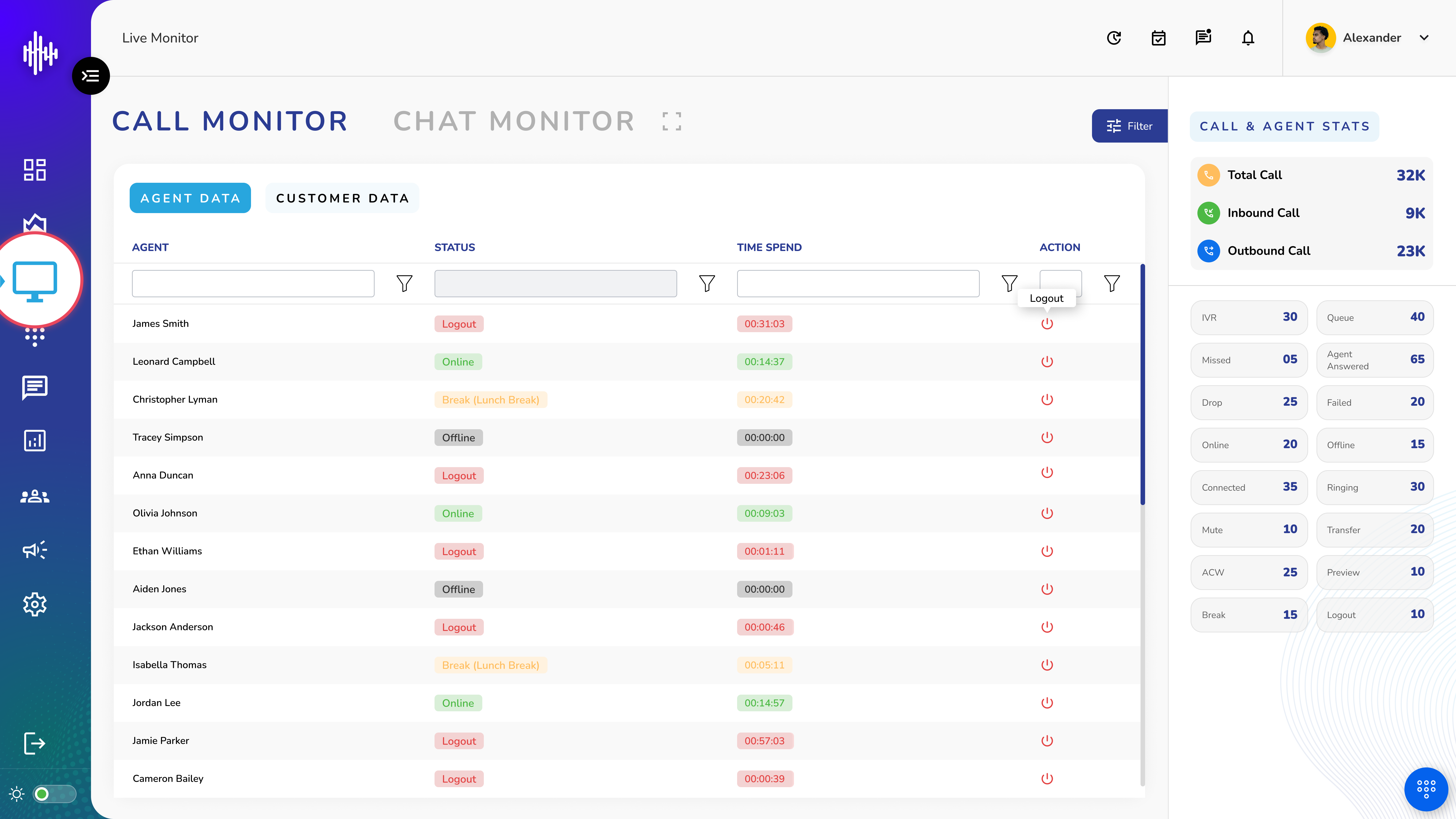Click the AGENT column header

click(150, 247)
